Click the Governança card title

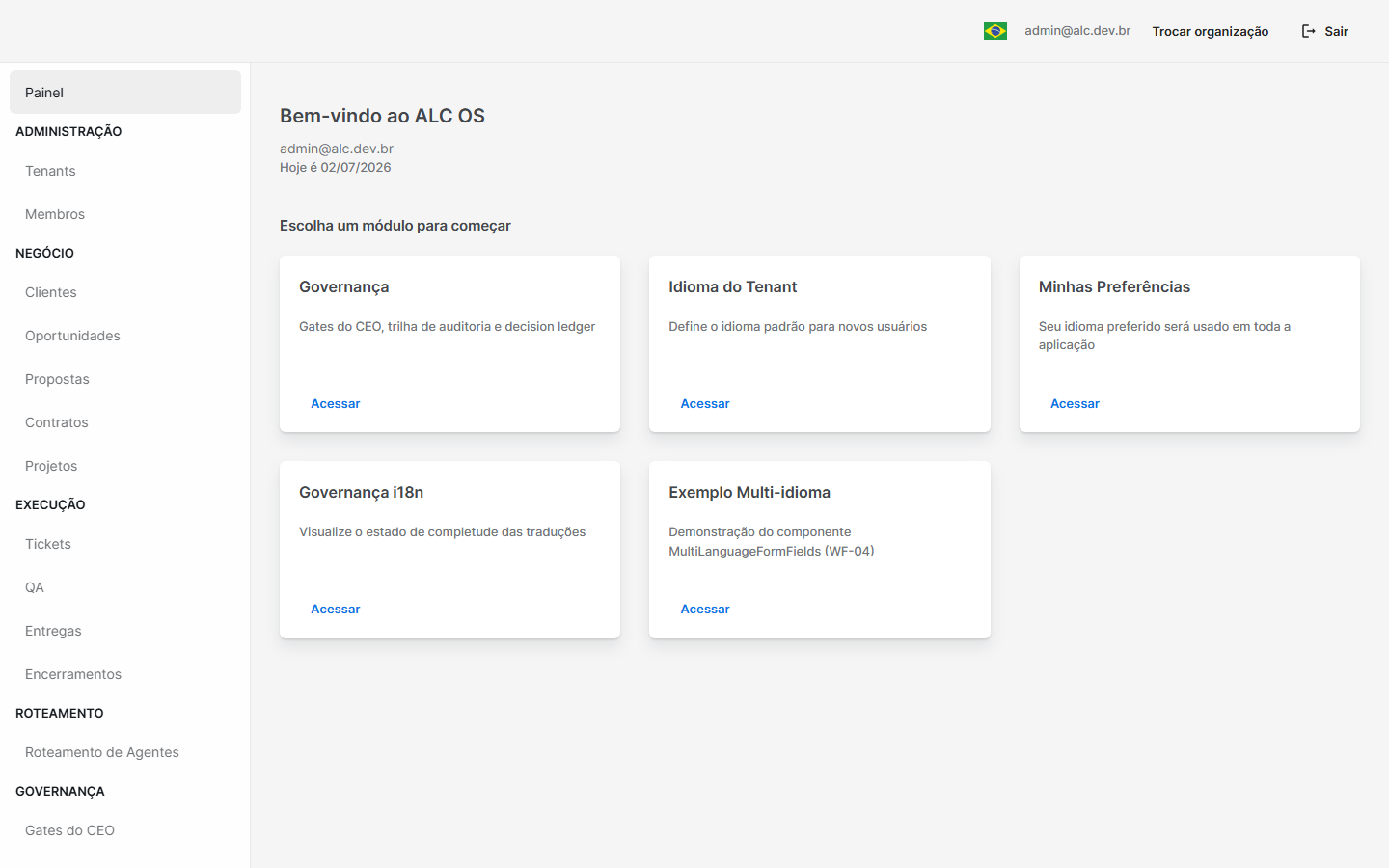coord(344,287)
